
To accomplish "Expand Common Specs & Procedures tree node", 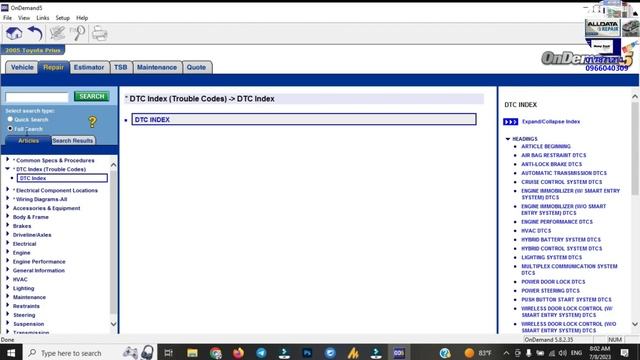I will [8, 160].
